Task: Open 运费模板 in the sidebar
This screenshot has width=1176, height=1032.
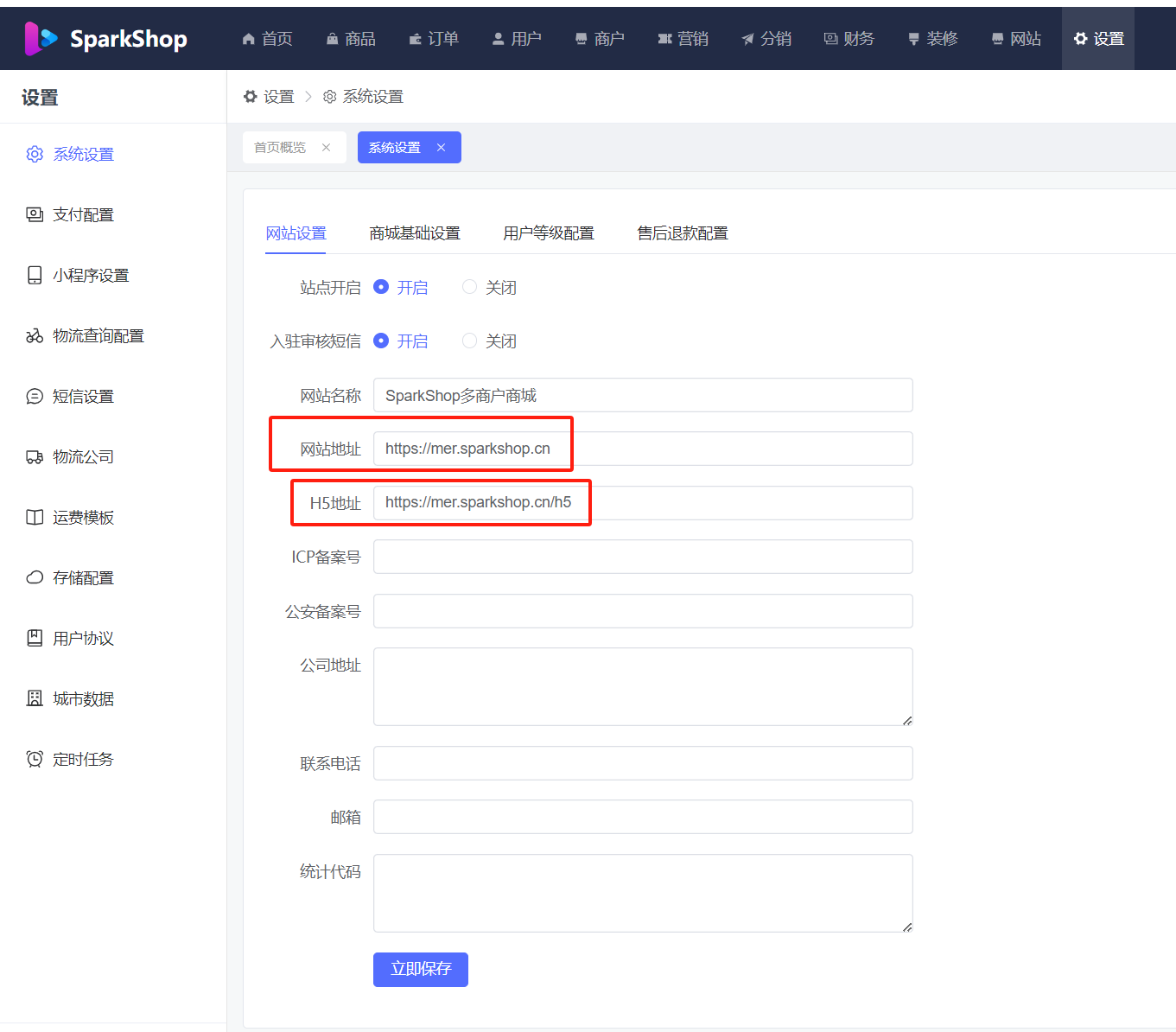Action: click(83, 517)
